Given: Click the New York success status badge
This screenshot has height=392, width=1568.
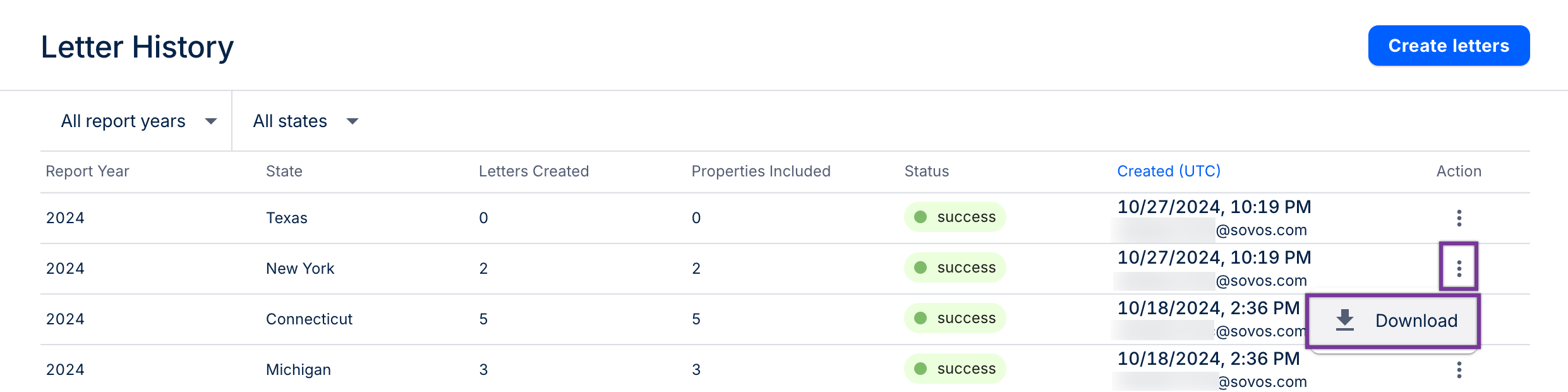Looking at the screenshot, I should (x=955, y=267).
